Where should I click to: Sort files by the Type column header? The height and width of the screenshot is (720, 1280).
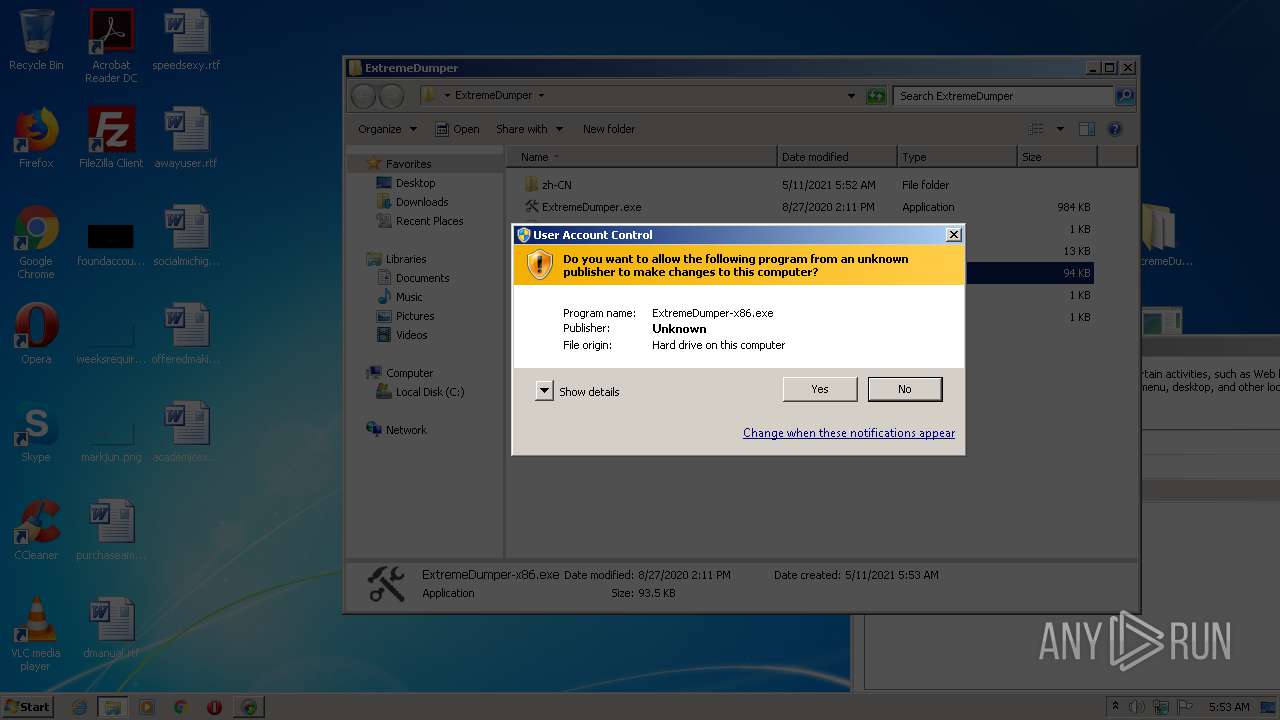tap(957, 157)
